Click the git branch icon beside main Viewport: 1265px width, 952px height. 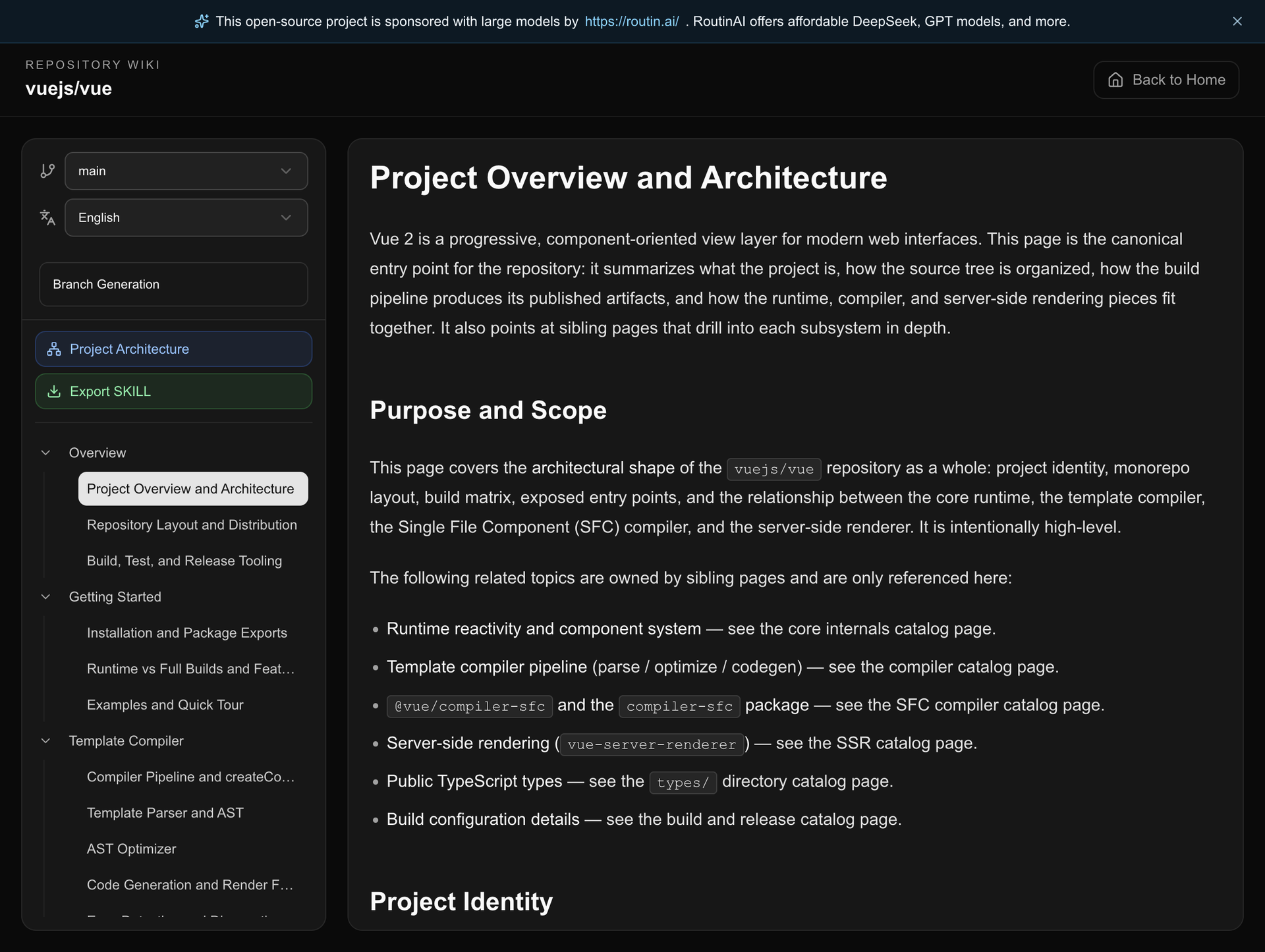click(x=47, y=171)
